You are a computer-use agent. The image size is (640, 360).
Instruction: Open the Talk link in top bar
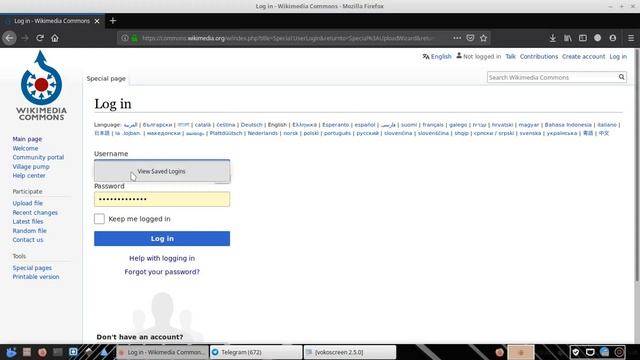point(510,56)
